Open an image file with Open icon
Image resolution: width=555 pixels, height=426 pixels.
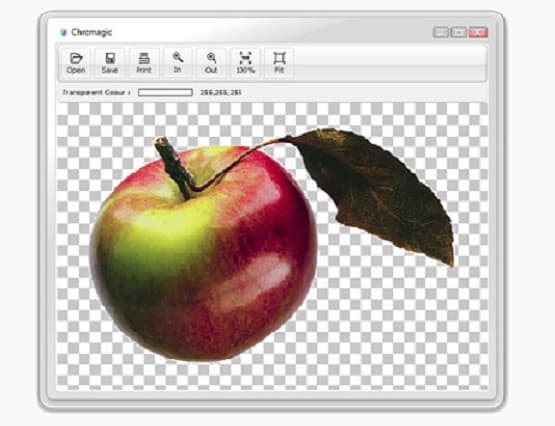[76, 63]
